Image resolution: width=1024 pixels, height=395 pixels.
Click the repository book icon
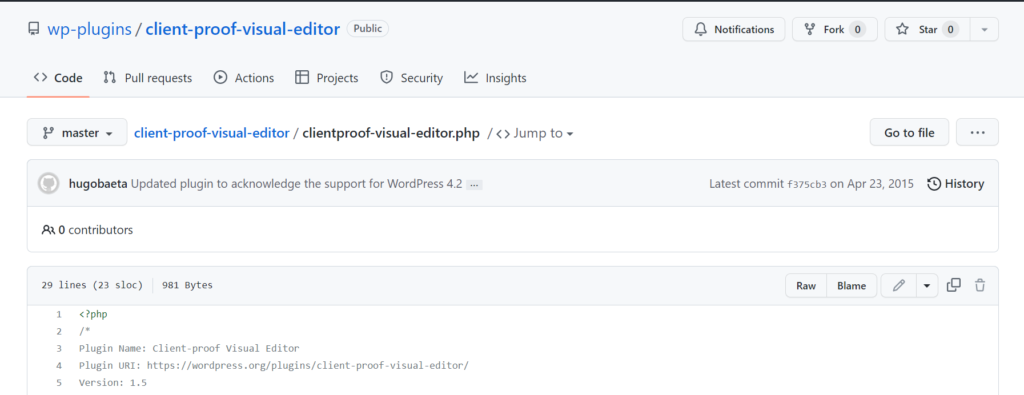click(33, 29)
